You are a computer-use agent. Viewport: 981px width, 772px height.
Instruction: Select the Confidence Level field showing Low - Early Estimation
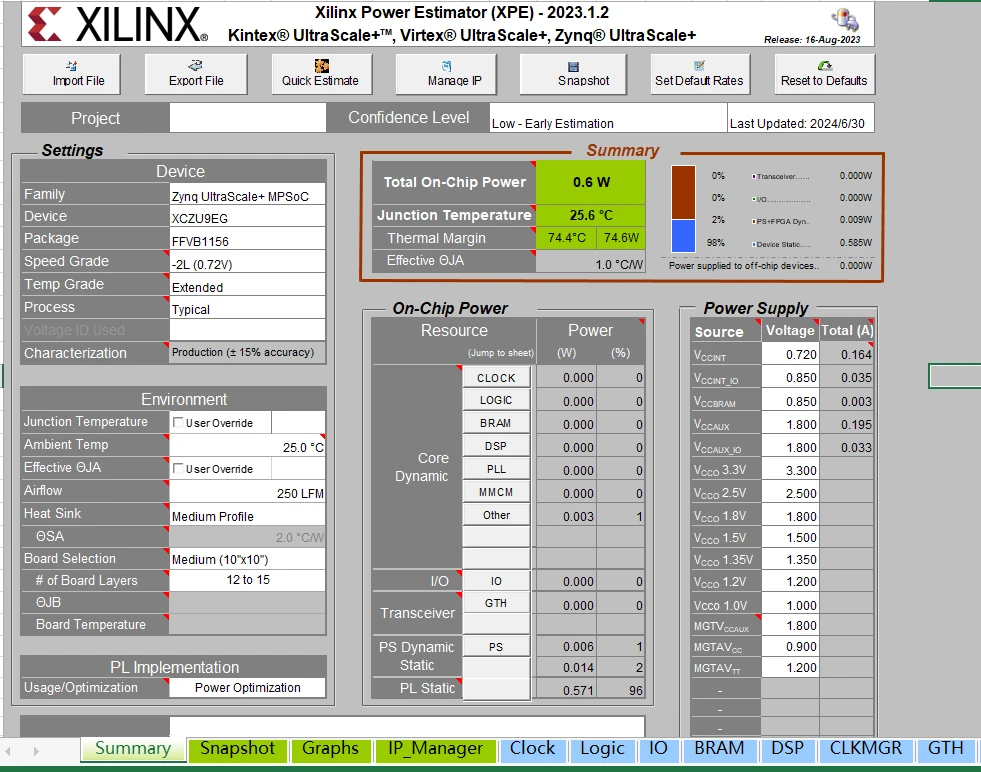pyautogui.click(x=607, y=118)
